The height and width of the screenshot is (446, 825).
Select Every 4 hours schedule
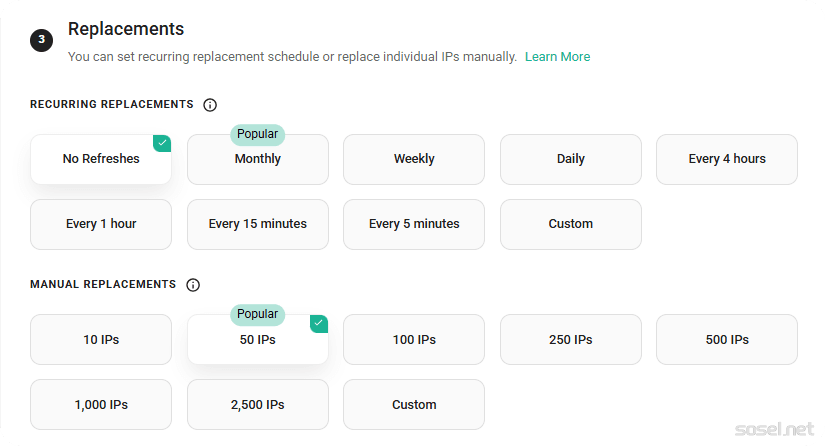click(727, 159)
